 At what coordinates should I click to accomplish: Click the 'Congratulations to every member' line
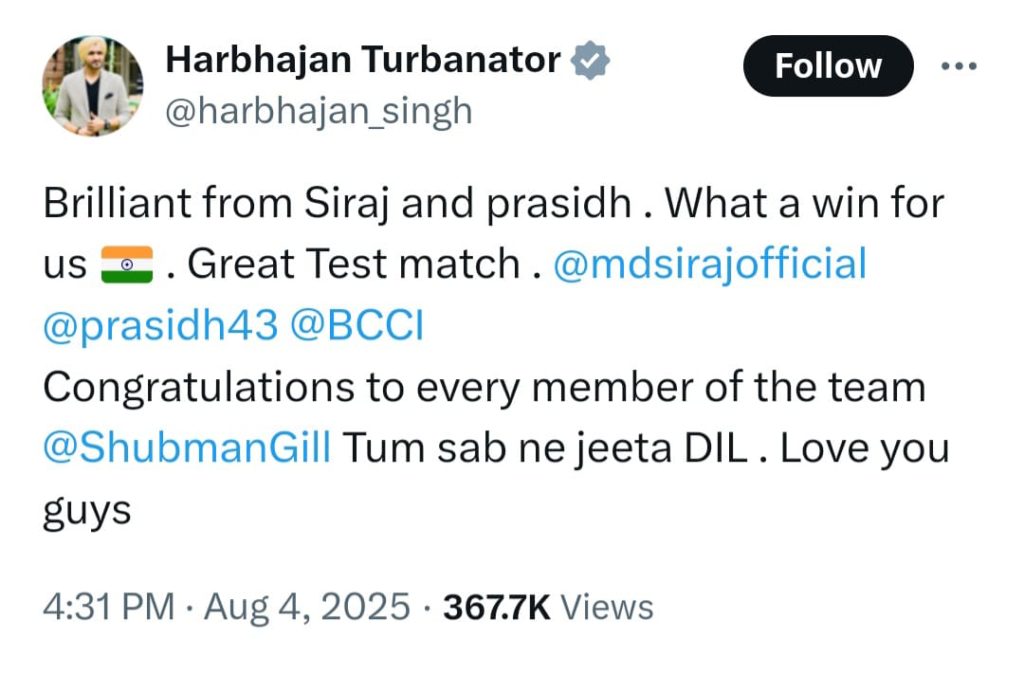[x=484, y=388]
